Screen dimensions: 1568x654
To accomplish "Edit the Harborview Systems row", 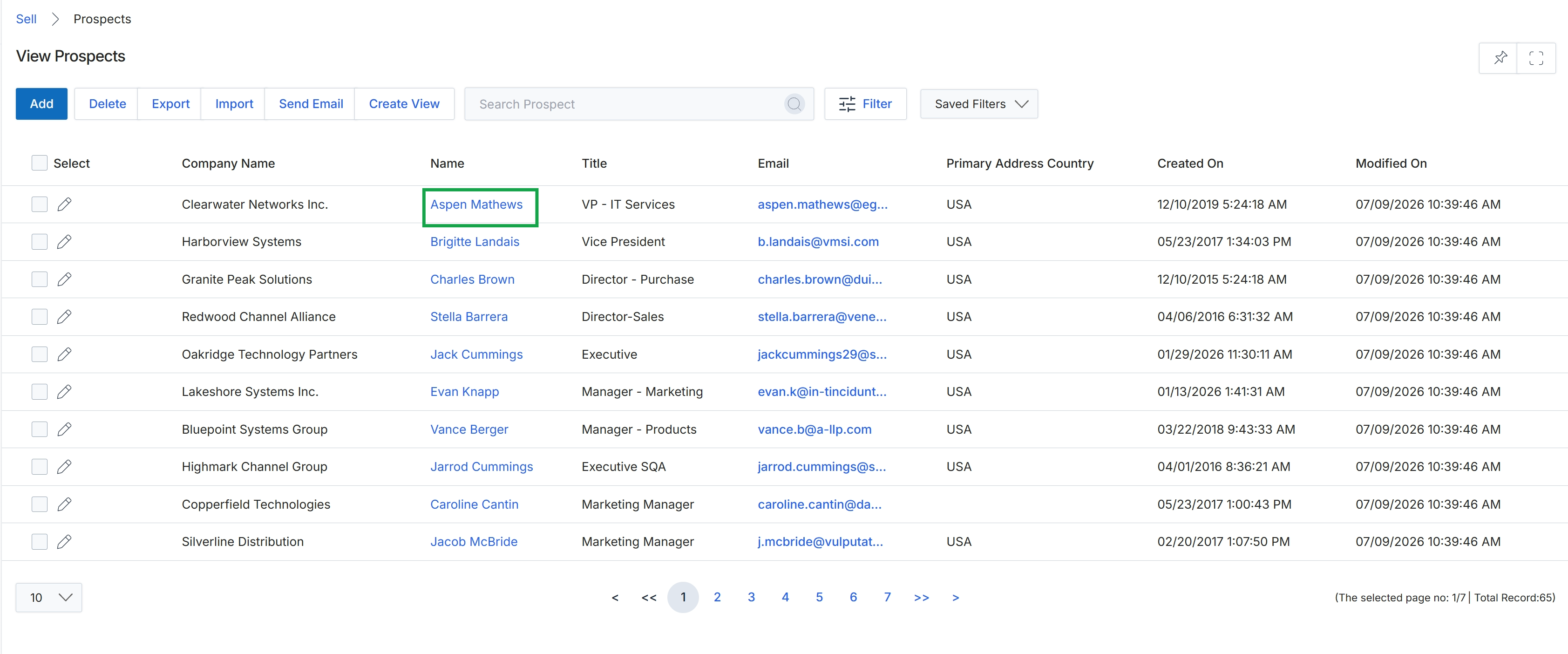I will (x=65, y=242).
